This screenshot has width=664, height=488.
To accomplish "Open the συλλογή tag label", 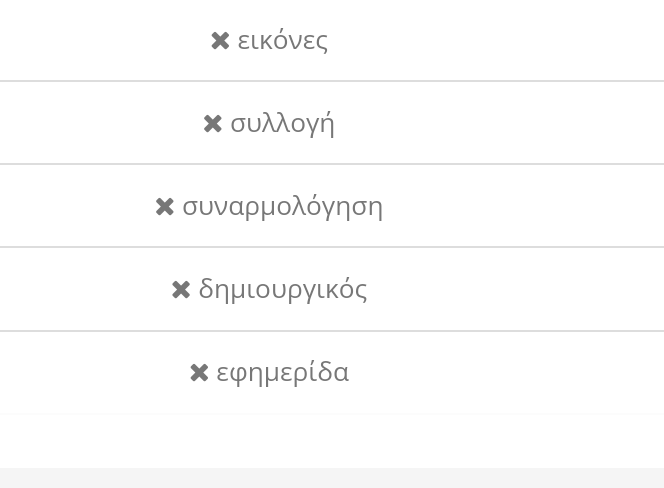I will pos(282,124).
